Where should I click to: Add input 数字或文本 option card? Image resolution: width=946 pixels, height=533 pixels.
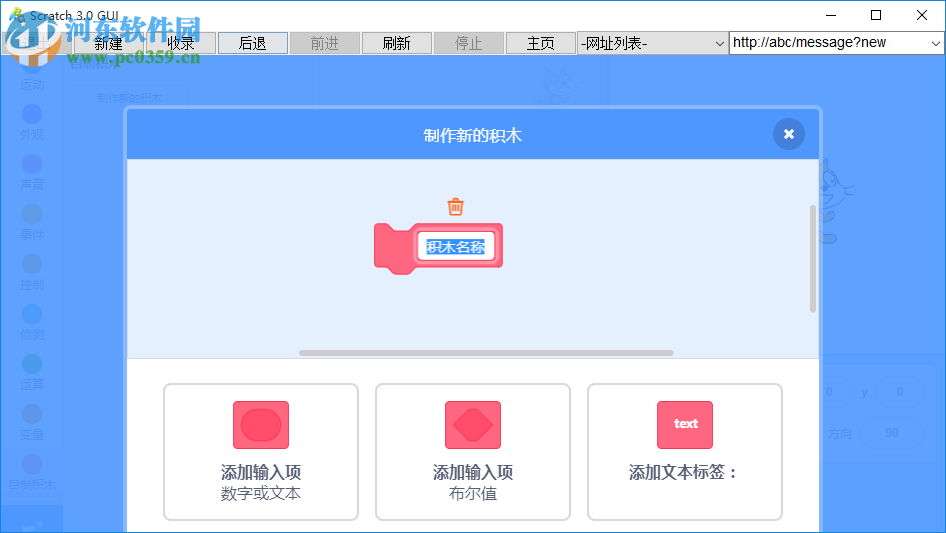click(x=261, y=452)
